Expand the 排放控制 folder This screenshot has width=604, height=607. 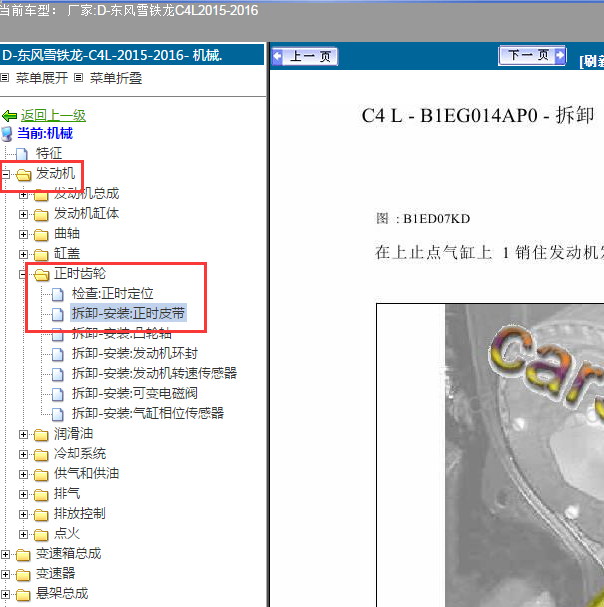click(23, 514)
